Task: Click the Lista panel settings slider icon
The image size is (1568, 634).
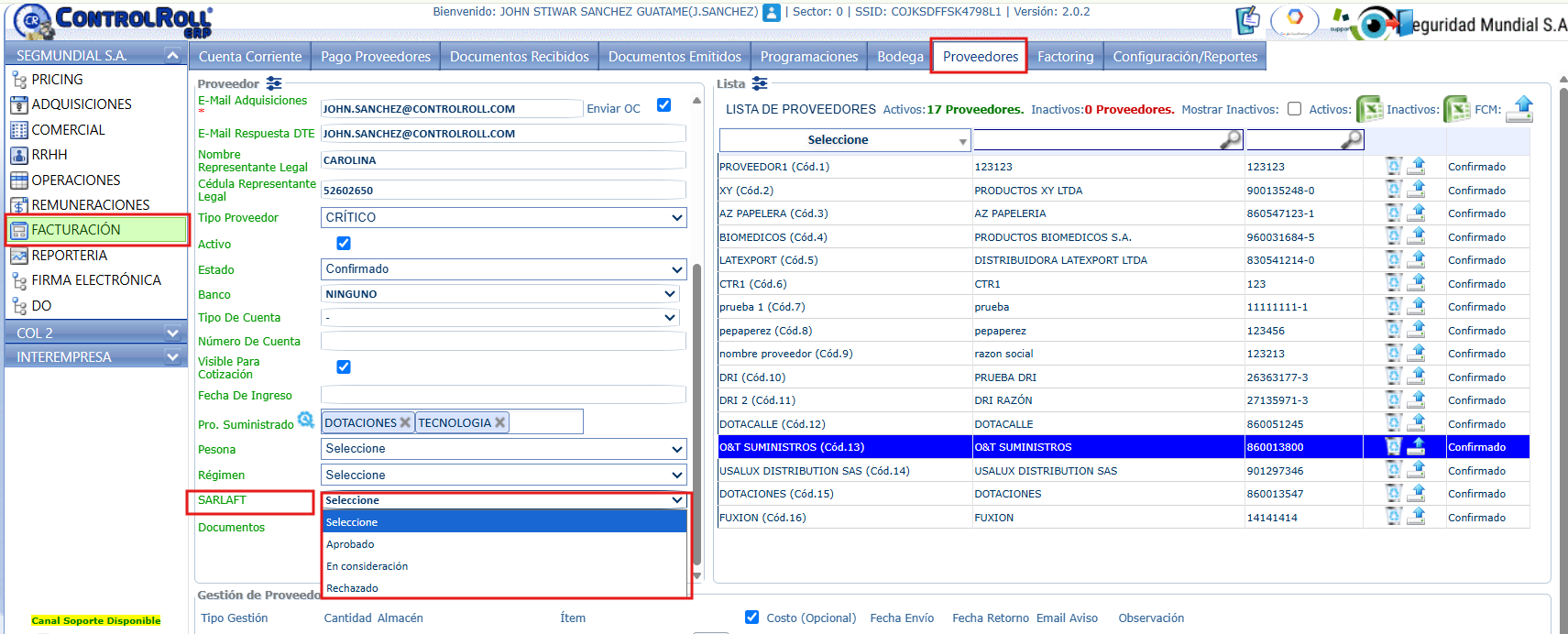Action: [x=759, y=83]
